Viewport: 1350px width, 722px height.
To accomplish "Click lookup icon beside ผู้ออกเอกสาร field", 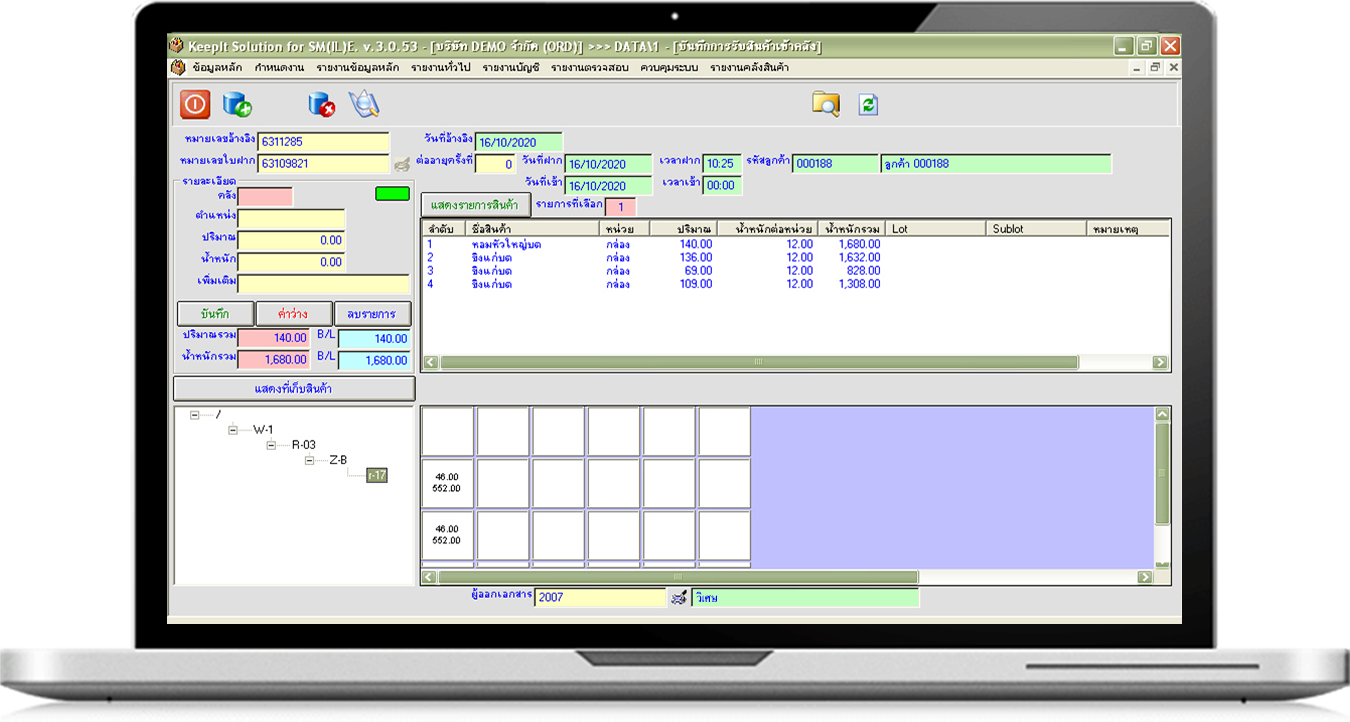I will [x=679, y=598].
